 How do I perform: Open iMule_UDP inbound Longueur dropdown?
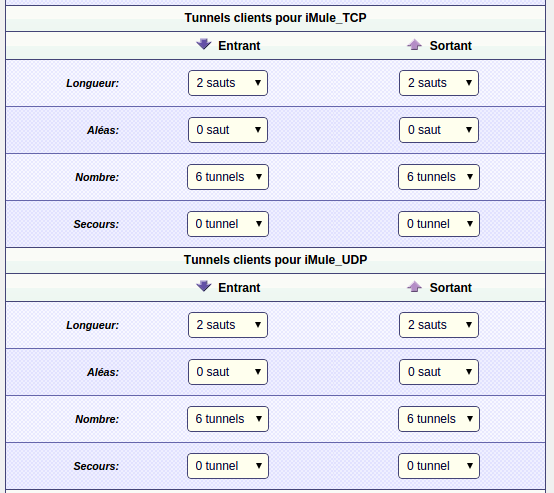(228, 325)
